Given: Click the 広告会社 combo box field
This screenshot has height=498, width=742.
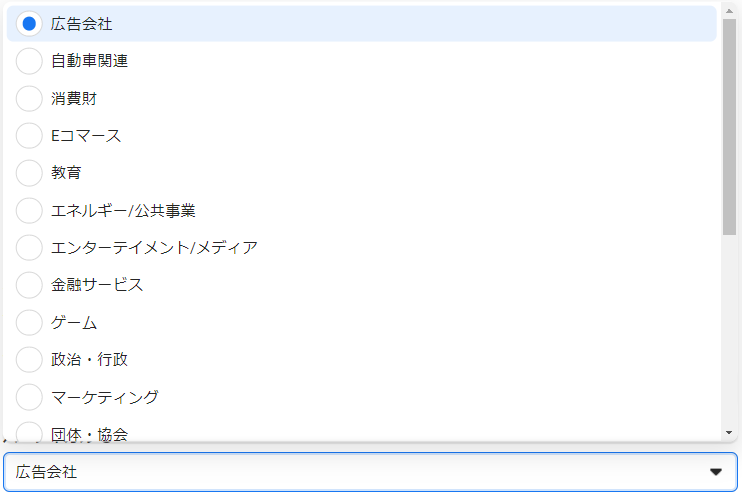Looking at the screenshot, I should tap(350, 472).
